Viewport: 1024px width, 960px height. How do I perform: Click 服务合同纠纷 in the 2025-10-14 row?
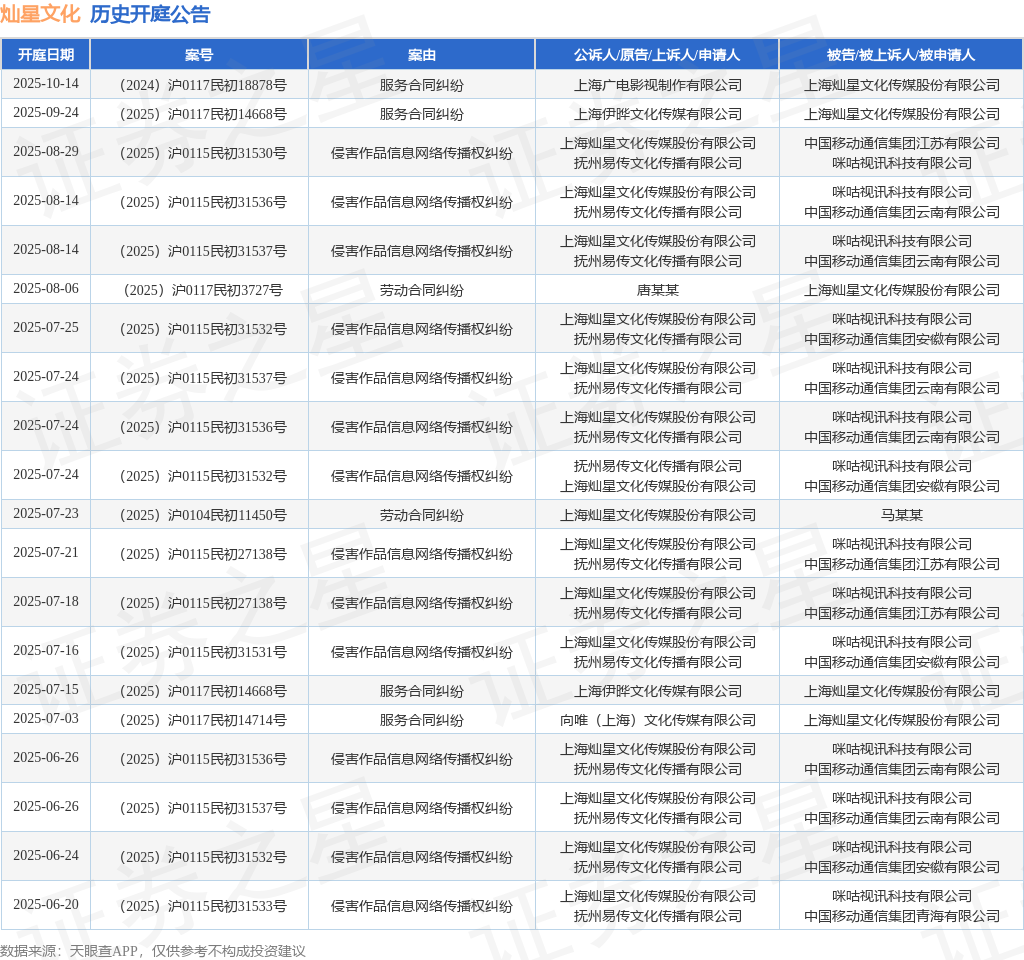tap(422, 85)
